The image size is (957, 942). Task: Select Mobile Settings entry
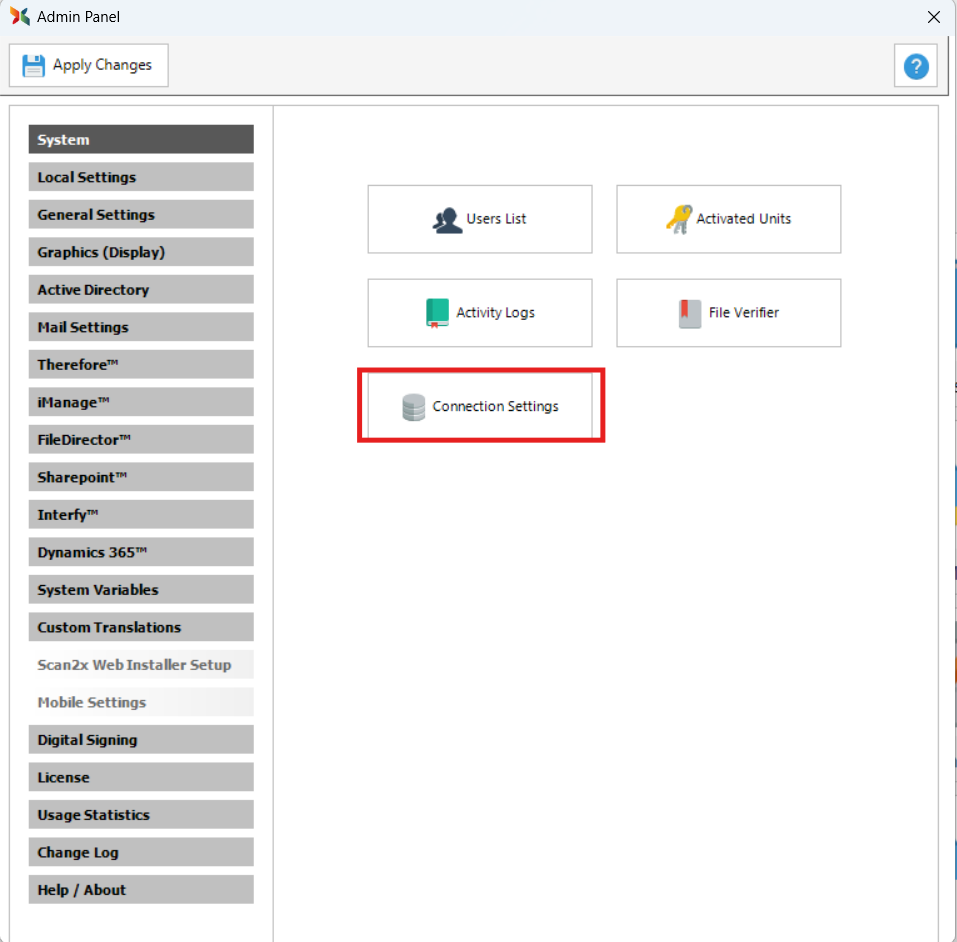tap(141, 702)
